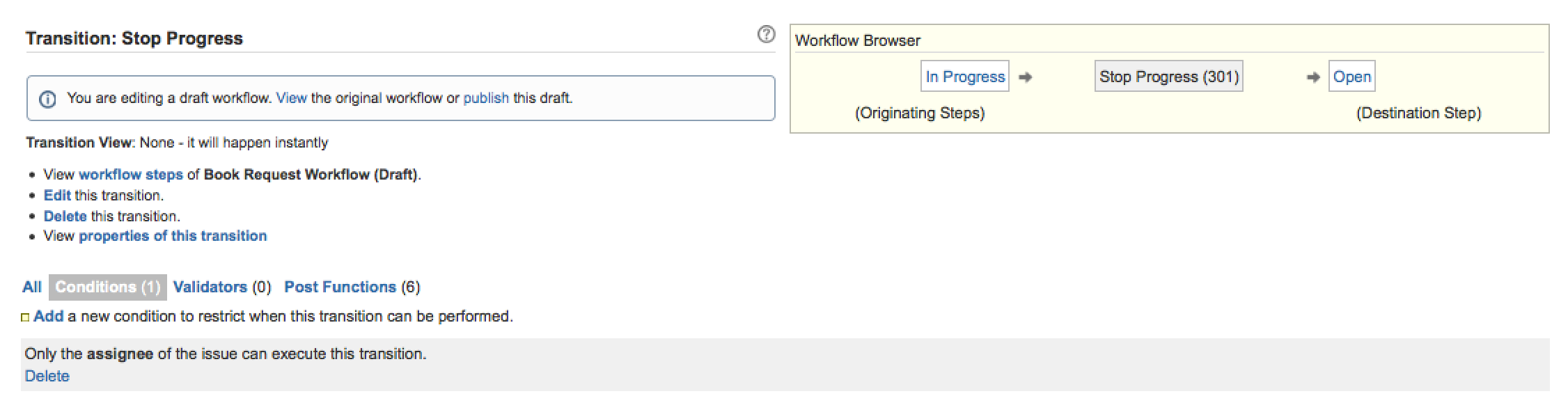The height and width of the screenshot is (419, 1568).
Task: View properties of this transition
Action: [173, 236]
